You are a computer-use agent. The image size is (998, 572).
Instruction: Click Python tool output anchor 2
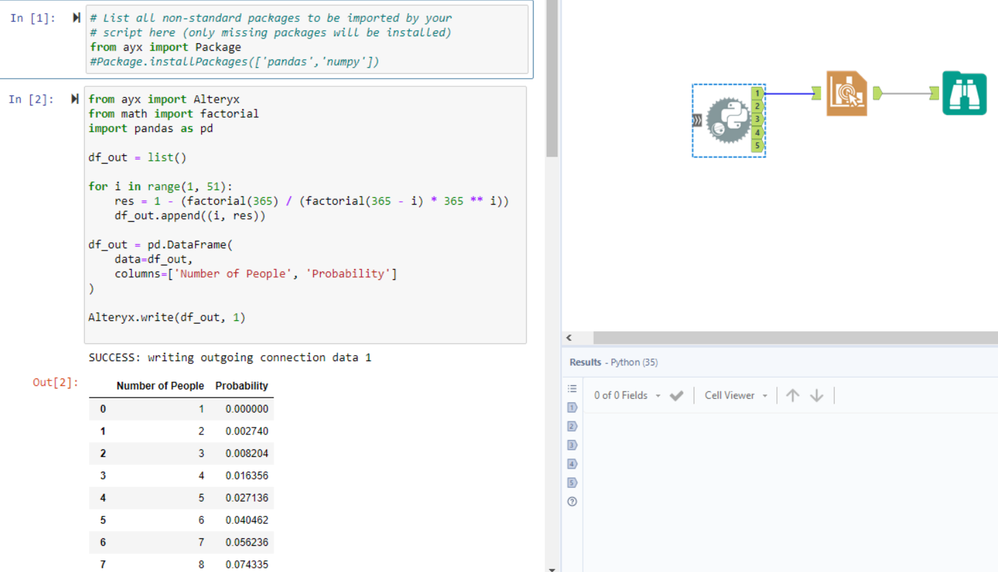(x=757, y=106)
